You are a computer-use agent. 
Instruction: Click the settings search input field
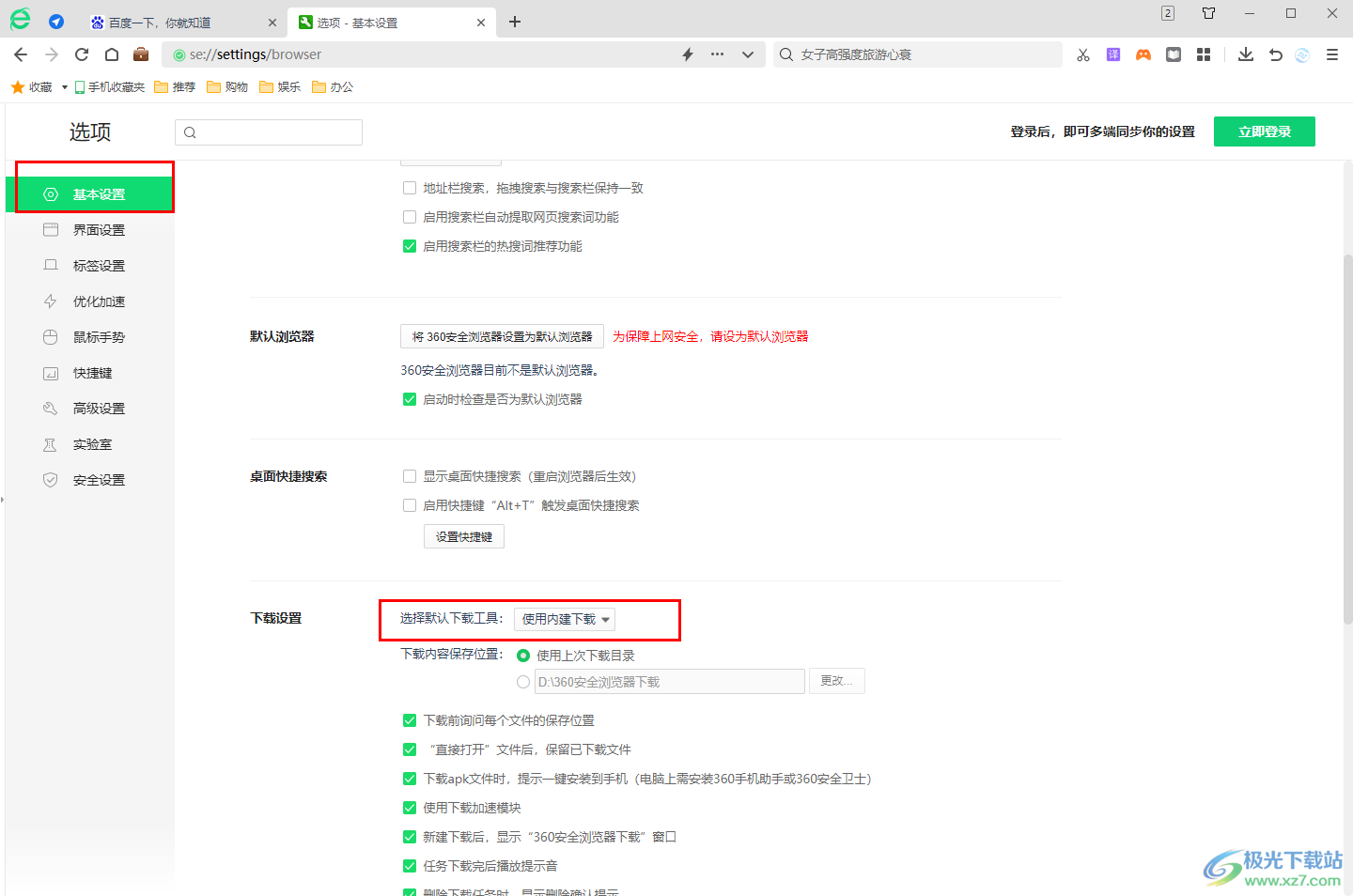click(x=269, y=132)
